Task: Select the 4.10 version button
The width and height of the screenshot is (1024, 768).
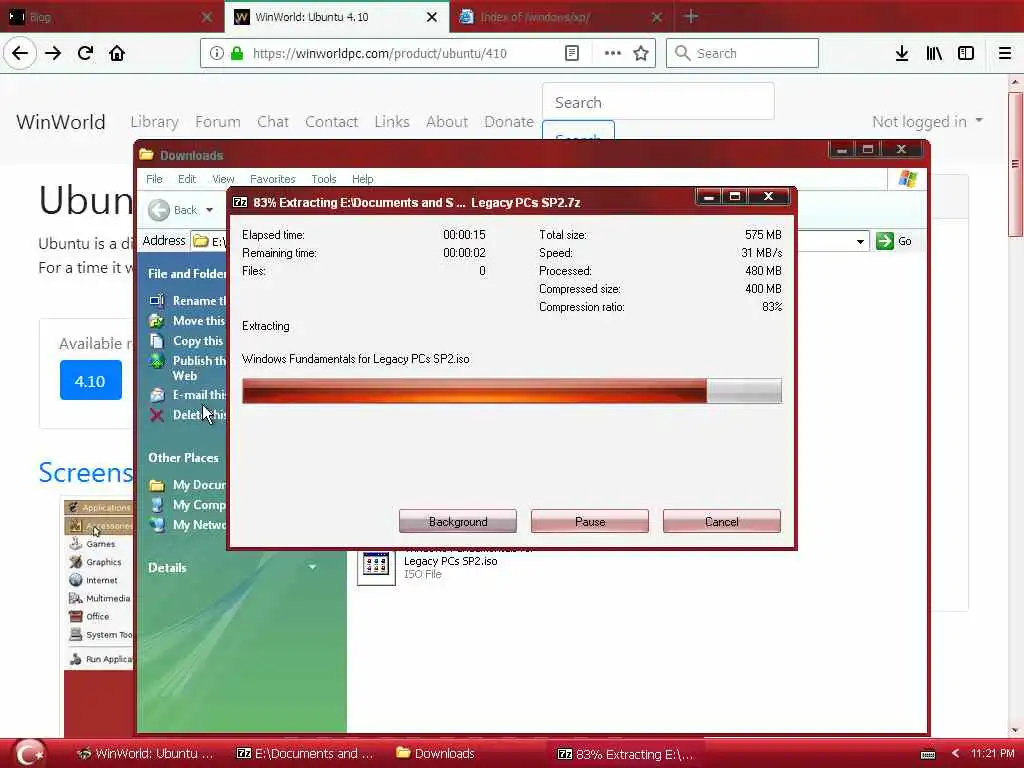Action: coord(91,380)
